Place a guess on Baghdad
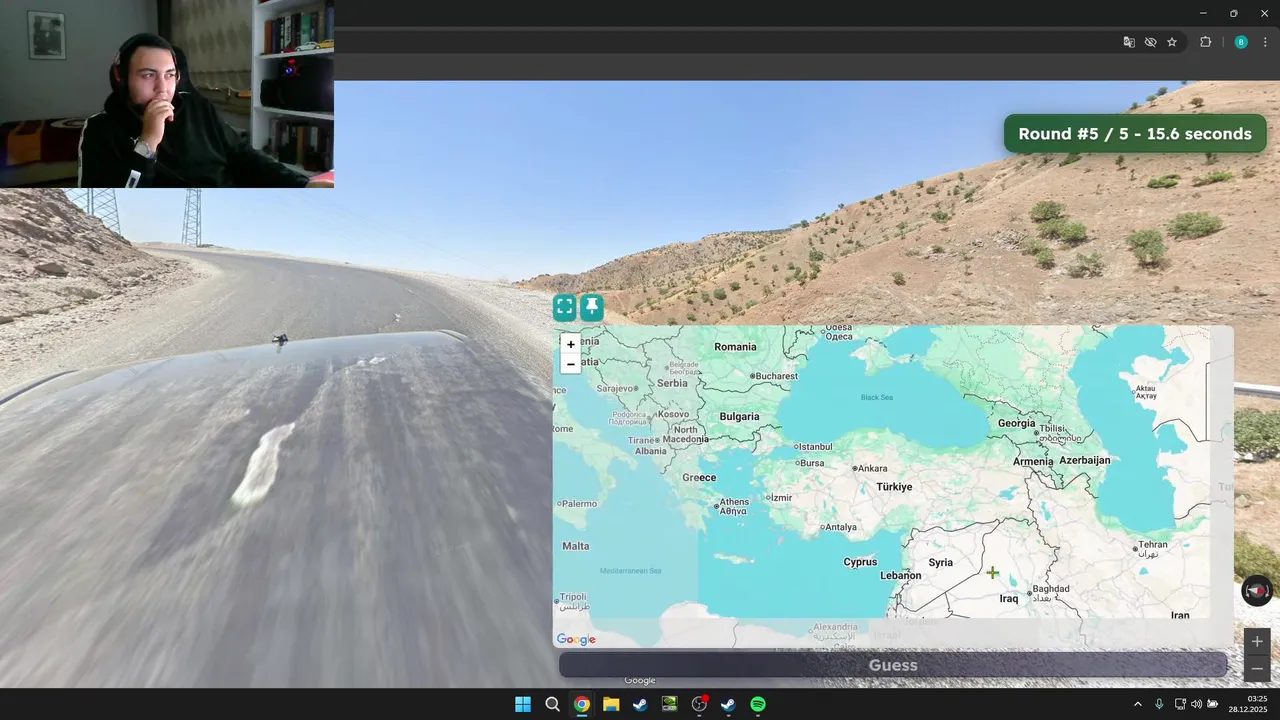The image size is (1280, 720). tap(1049, 590)
